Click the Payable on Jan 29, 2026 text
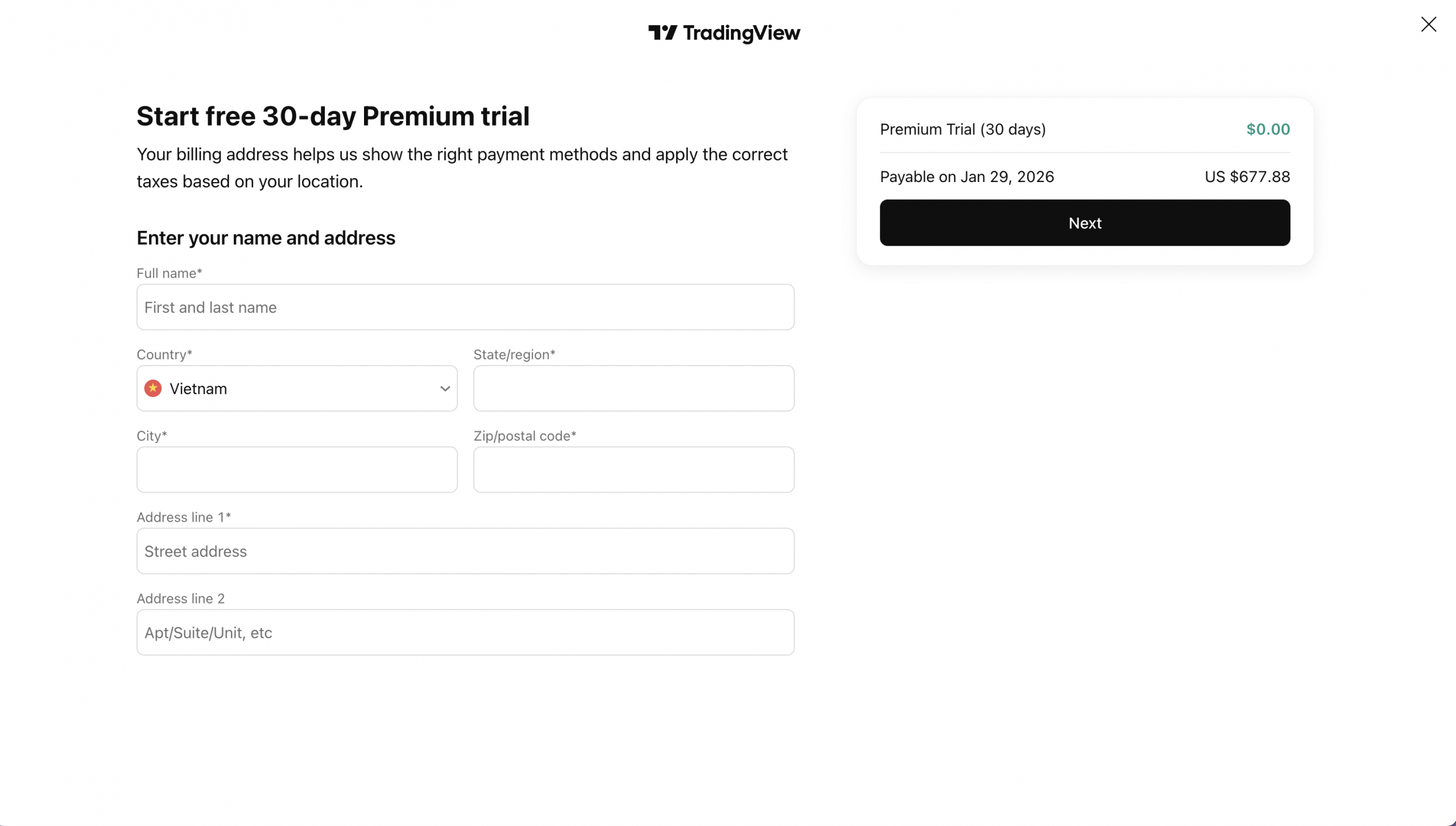This screenshot has height=826, width=1456. 966,177
